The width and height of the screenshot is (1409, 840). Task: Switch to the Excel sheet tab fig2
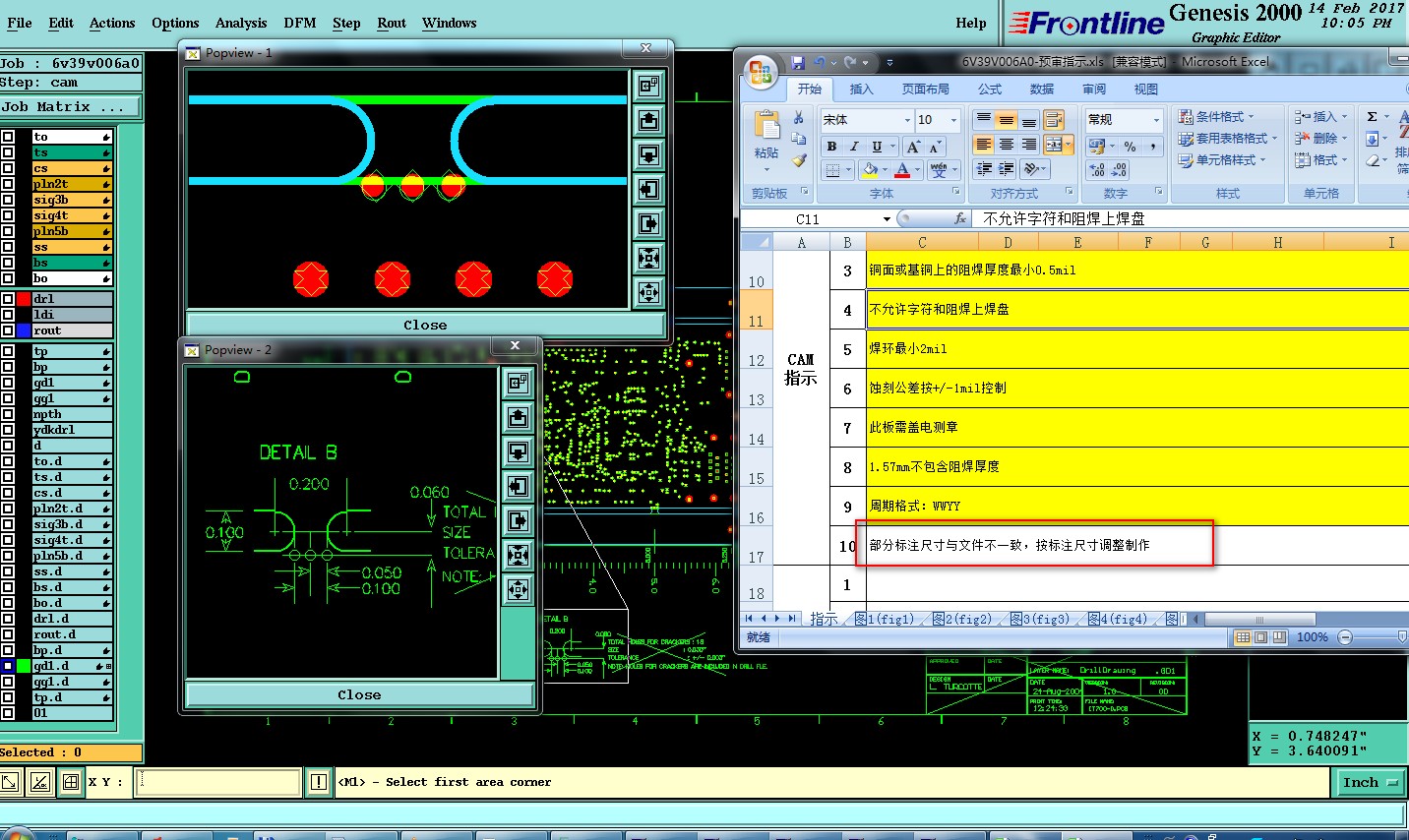(961, 619)
